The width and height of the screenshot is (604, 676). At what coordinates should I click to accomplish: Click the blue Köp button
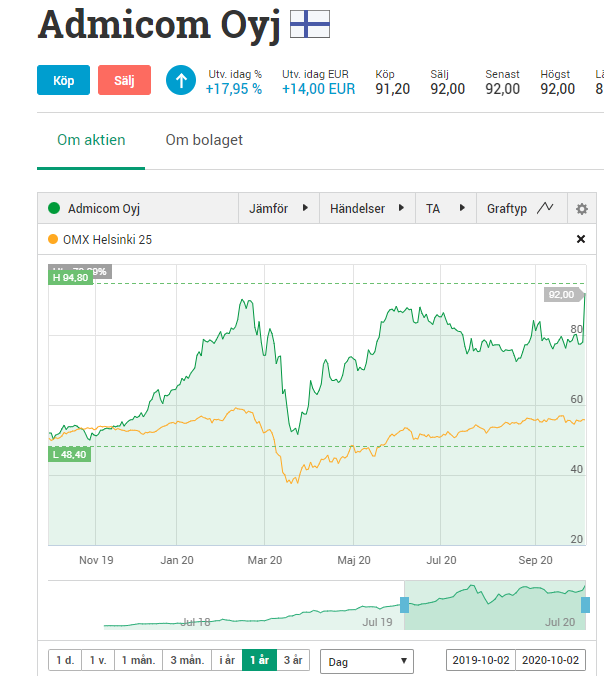pos(63,80)
